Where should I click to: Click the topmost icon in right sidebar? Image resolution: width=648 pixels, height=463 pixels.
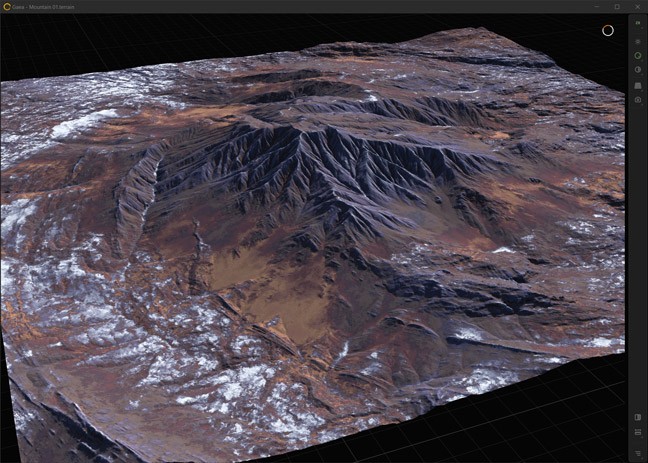pos(638,21)
